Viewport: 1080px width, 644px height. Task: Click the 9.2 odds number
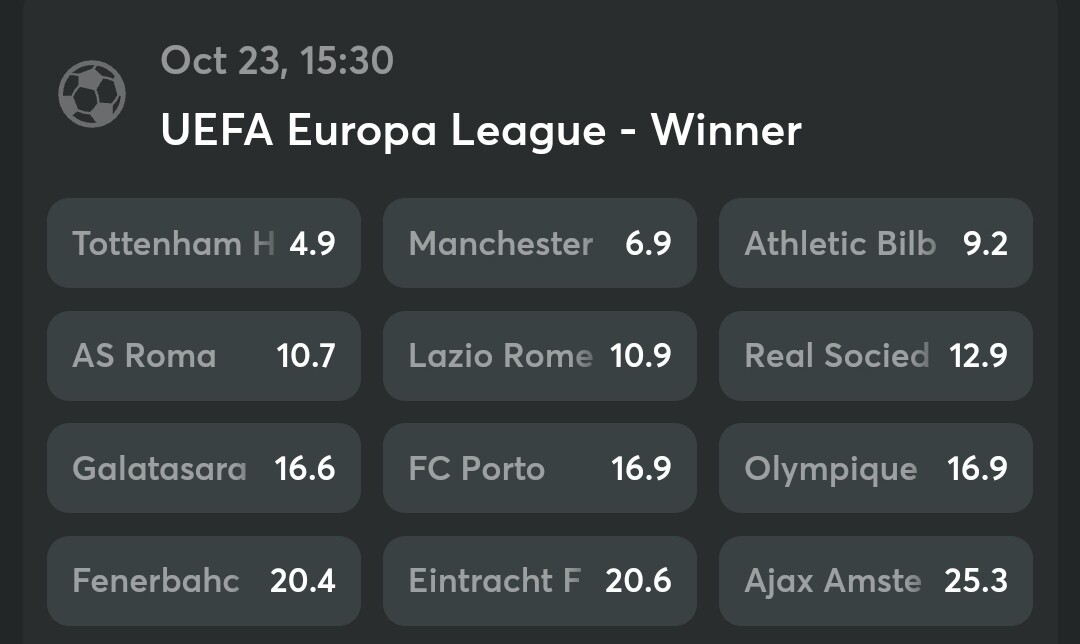click(985, 243)
